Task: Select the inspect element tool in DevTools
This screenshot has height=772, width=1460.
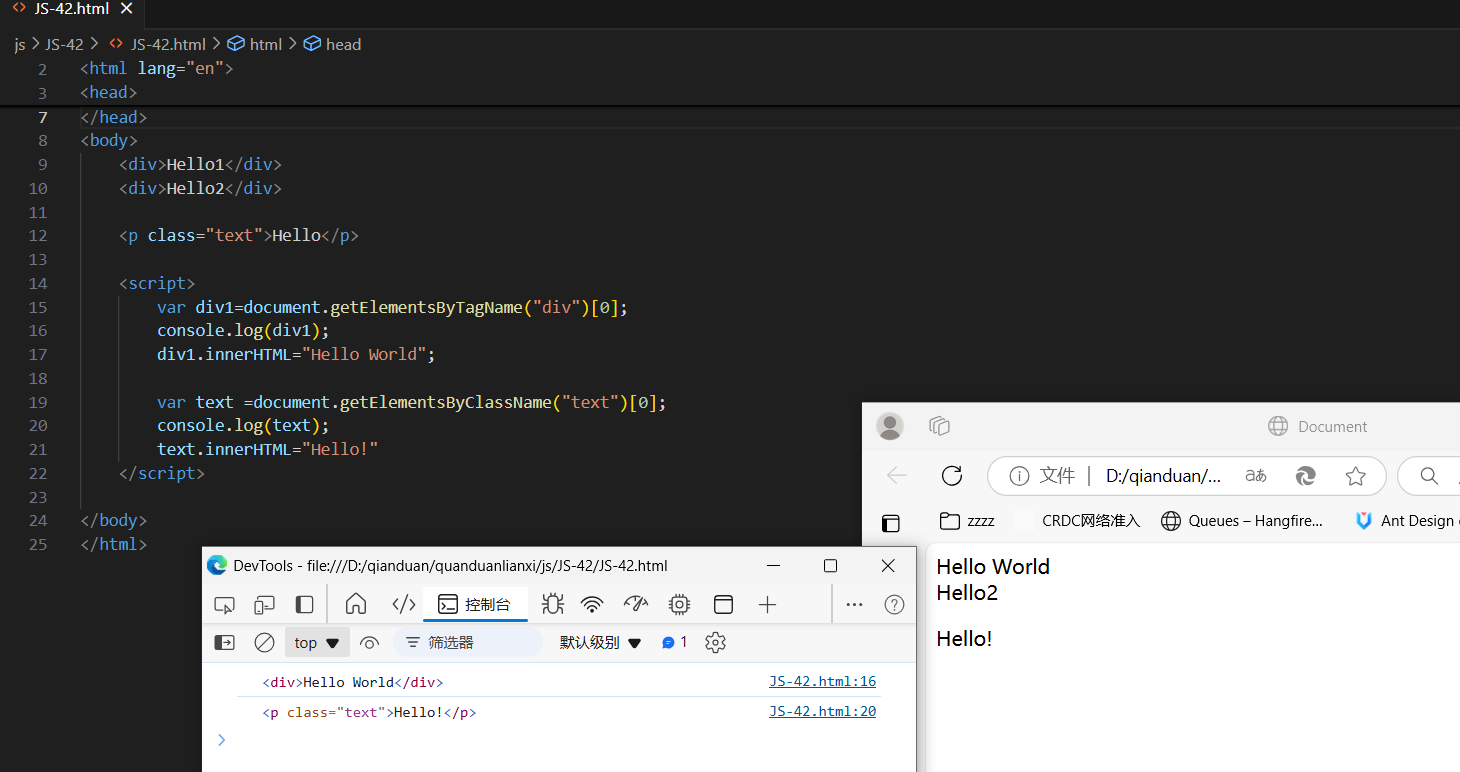Action: coord(225,605)
